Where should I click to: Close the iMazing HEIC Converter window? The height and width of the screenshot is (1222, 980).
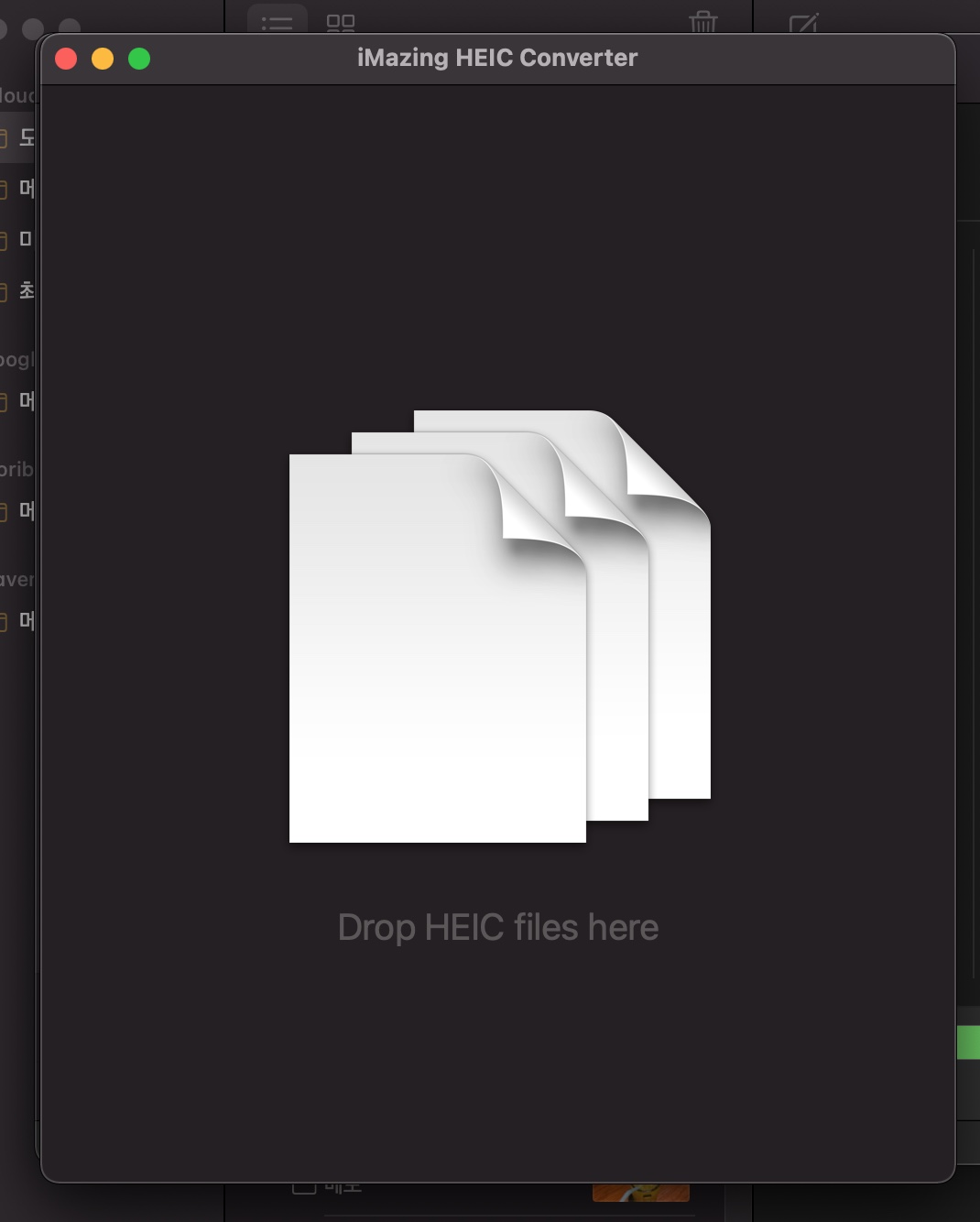point(66,59)
